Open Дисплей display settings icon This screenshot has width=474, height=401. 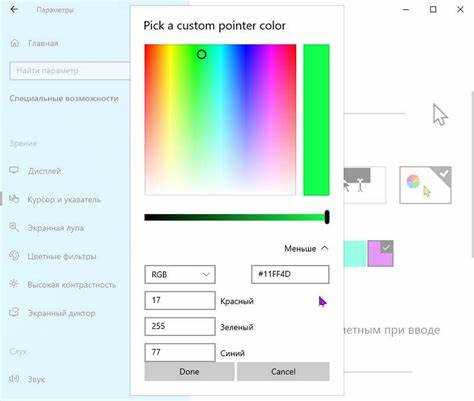pos(14,170)
